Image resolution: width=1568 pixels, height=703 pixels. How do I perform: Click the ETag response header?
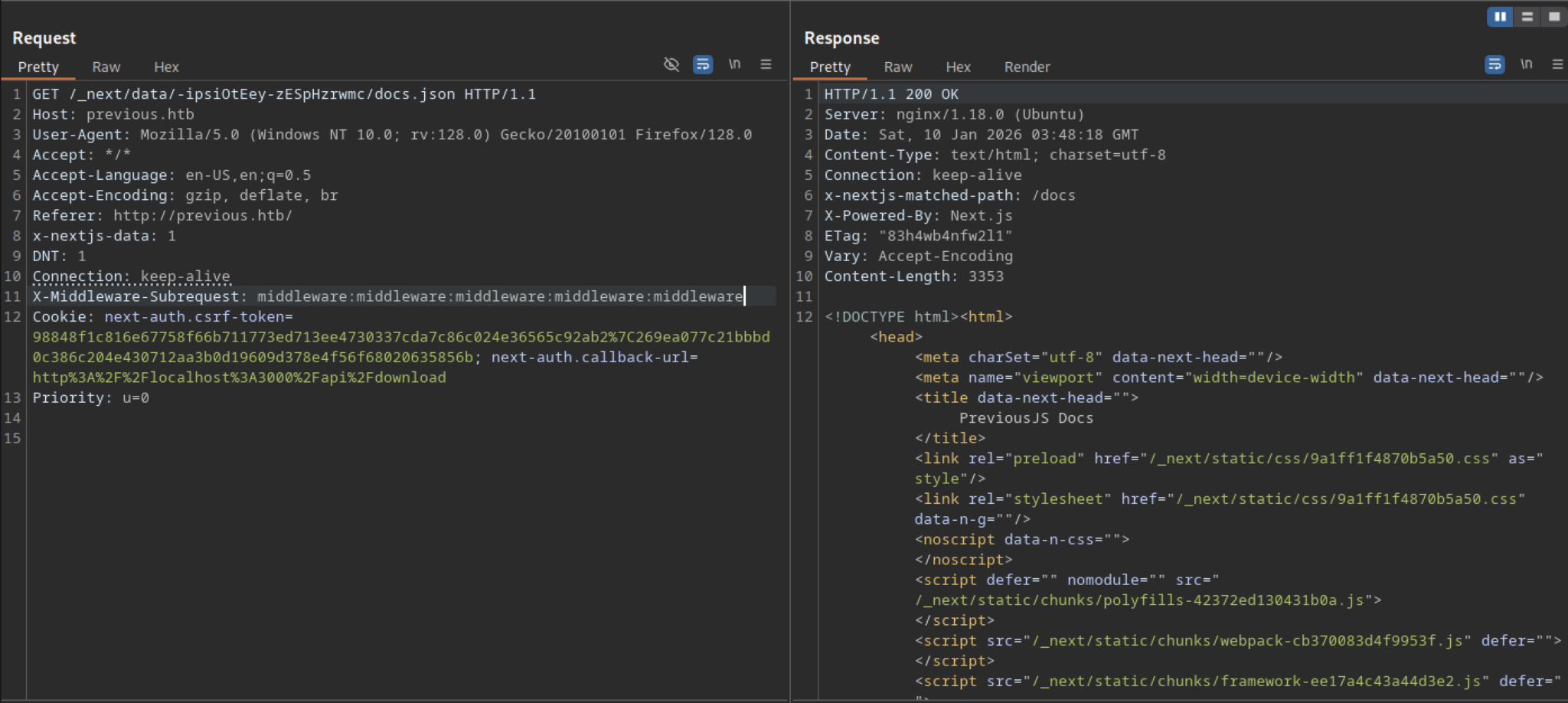pos(918,236)
